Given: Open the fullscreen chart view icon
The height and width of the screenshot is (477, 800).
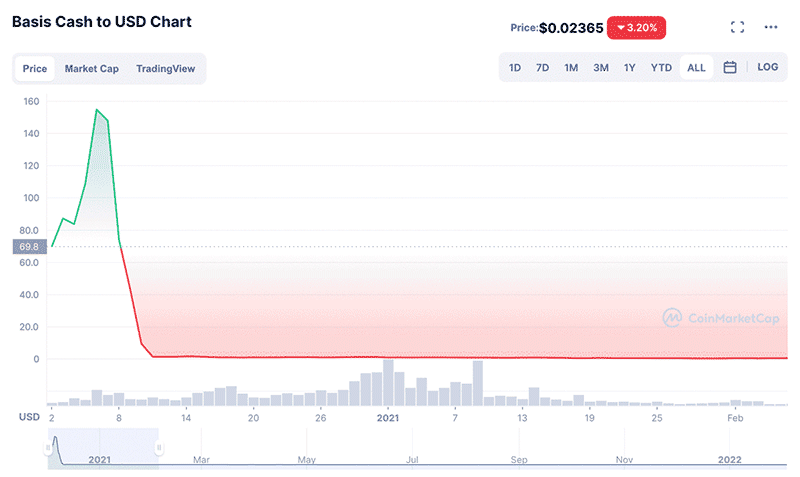Looking at the screenshot, I should pos(737,27).
